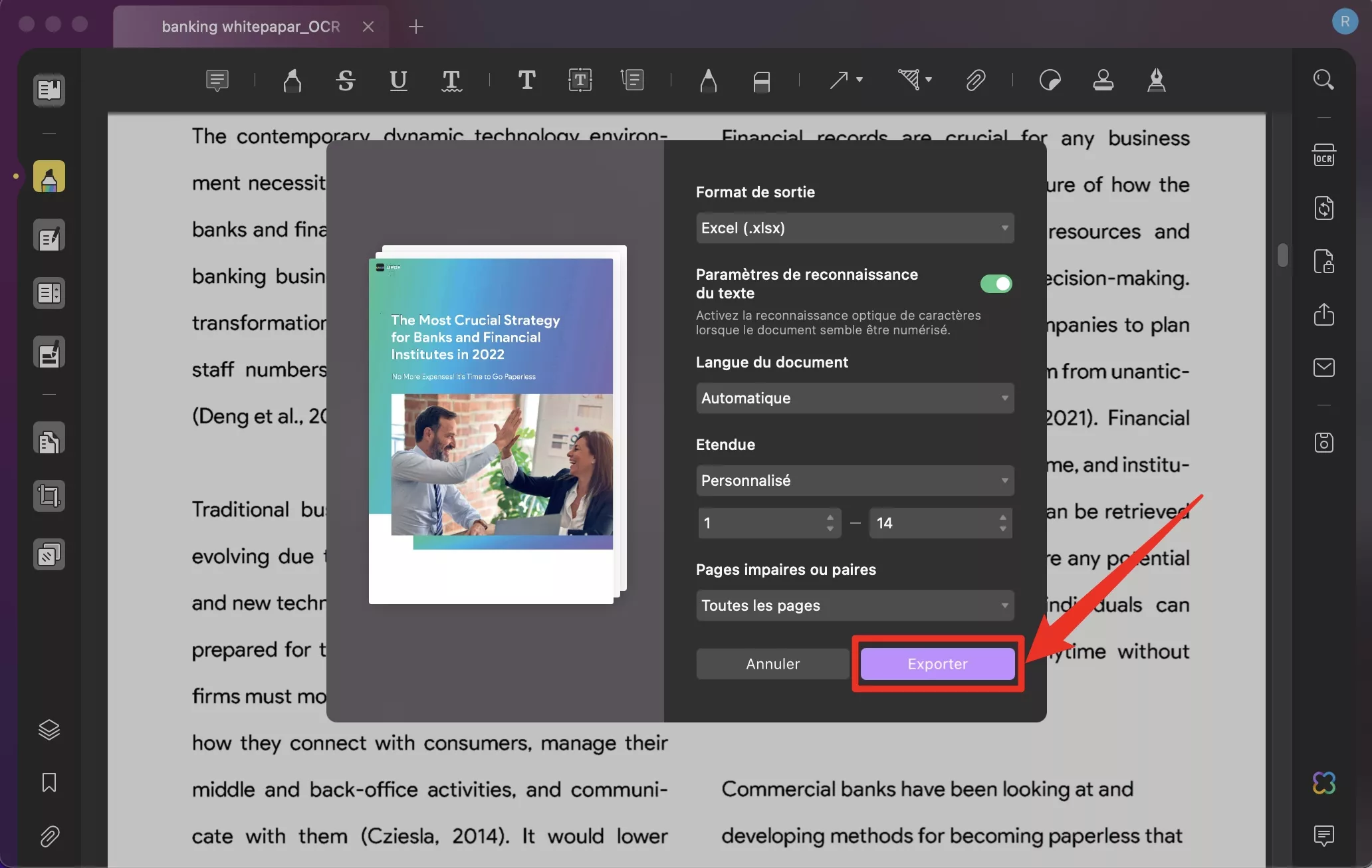Image resolution: width=1372 pixels, height=868 pixels.
Task: Open the attachments panel at sidebar bottom
Action: tap(49, 836)
